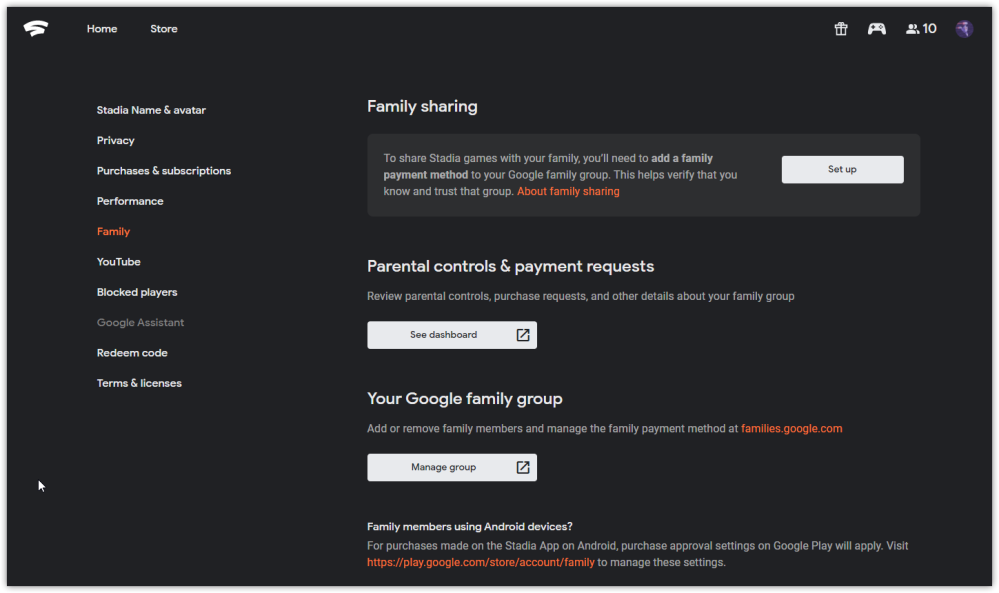This screenshot has height=593, width=999.
Task: Go to Purchases & subscriptions
Action: [164, 171]
